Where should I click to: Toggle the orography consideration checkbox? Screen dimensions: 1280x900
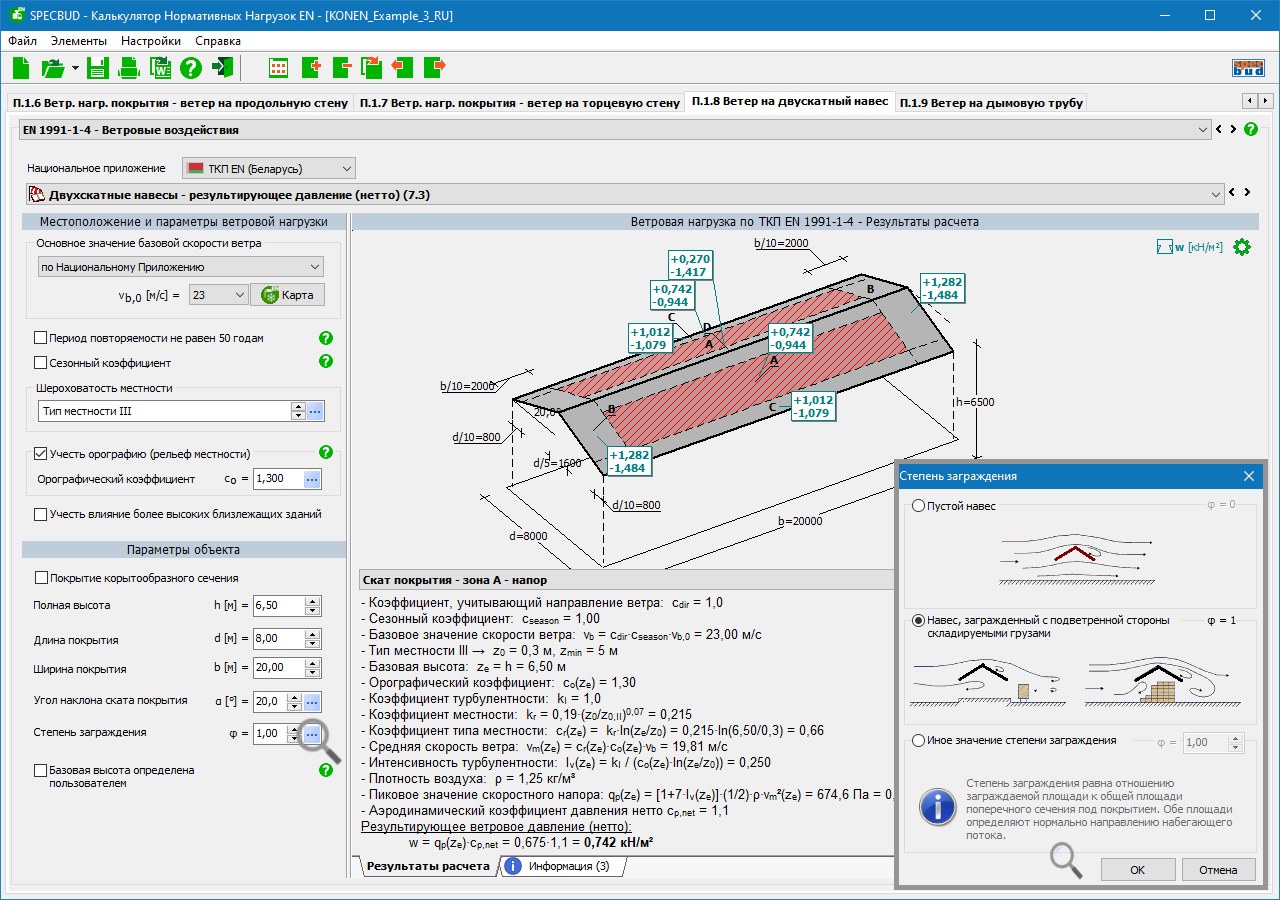[41, 453]
